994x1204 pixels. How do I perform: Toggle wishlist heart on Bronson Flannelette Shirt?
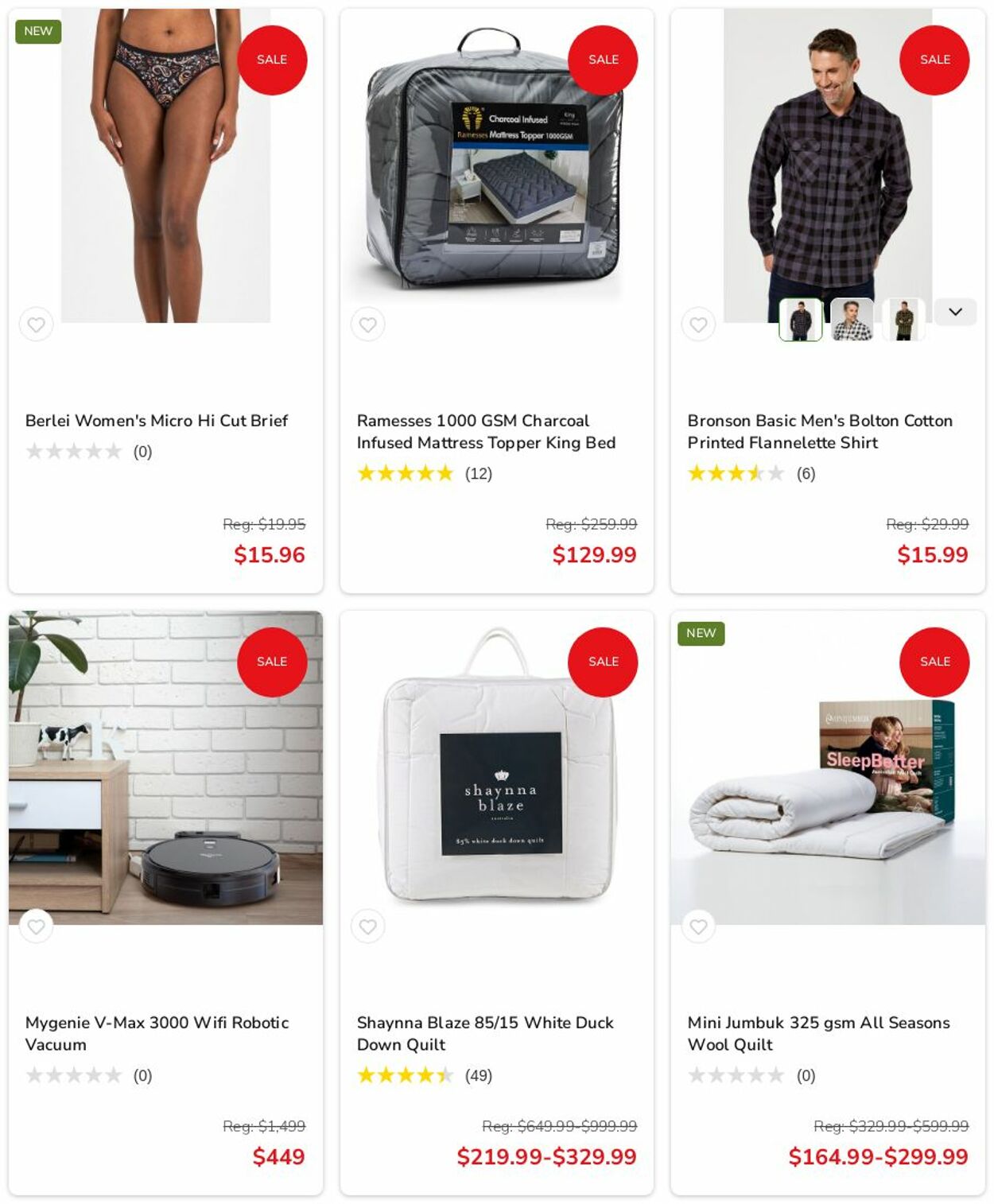[698, 324]
